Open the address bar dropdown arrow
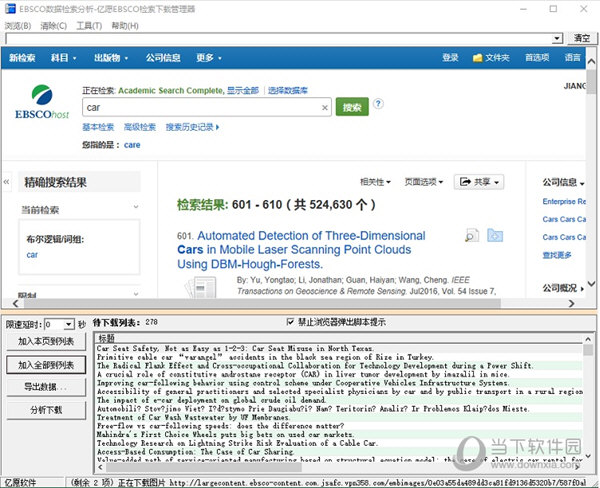This screenshot has width=600, height=488. coord(557,38)
